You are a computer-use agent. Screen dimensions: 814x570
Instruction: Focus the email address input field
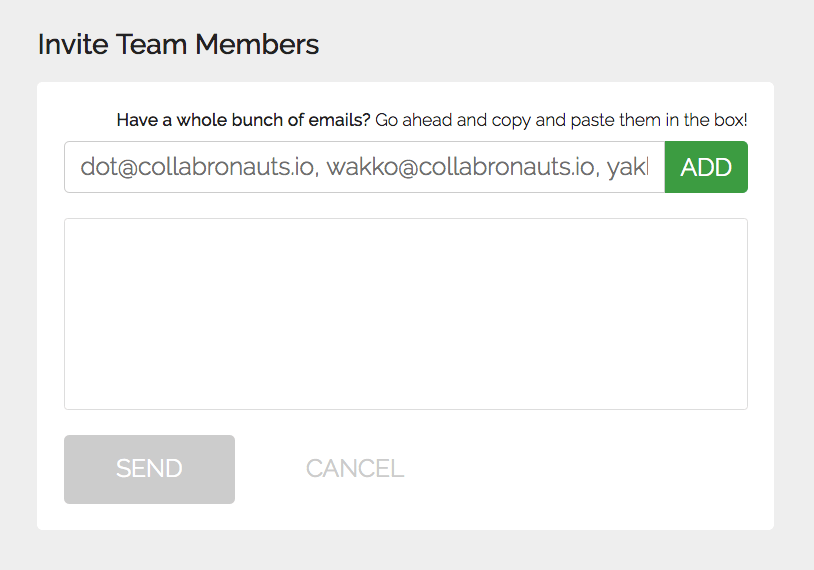pyautogui.click(x=364, y=167)
